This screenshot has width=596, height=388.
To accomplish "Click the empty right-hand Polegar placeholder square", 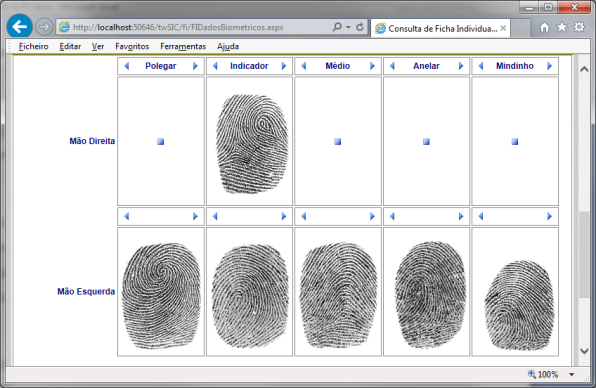I will 160,142.
